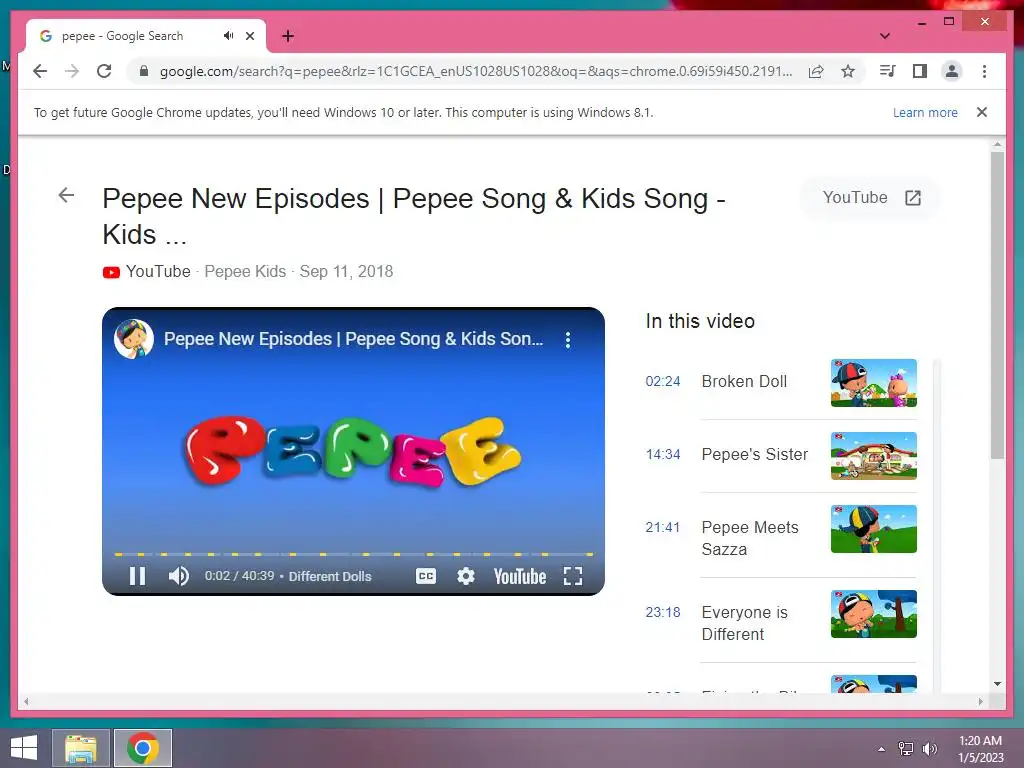Open the YouTube external link button
The height and width of the screenshot is (768, 1024).
point(871,198)
